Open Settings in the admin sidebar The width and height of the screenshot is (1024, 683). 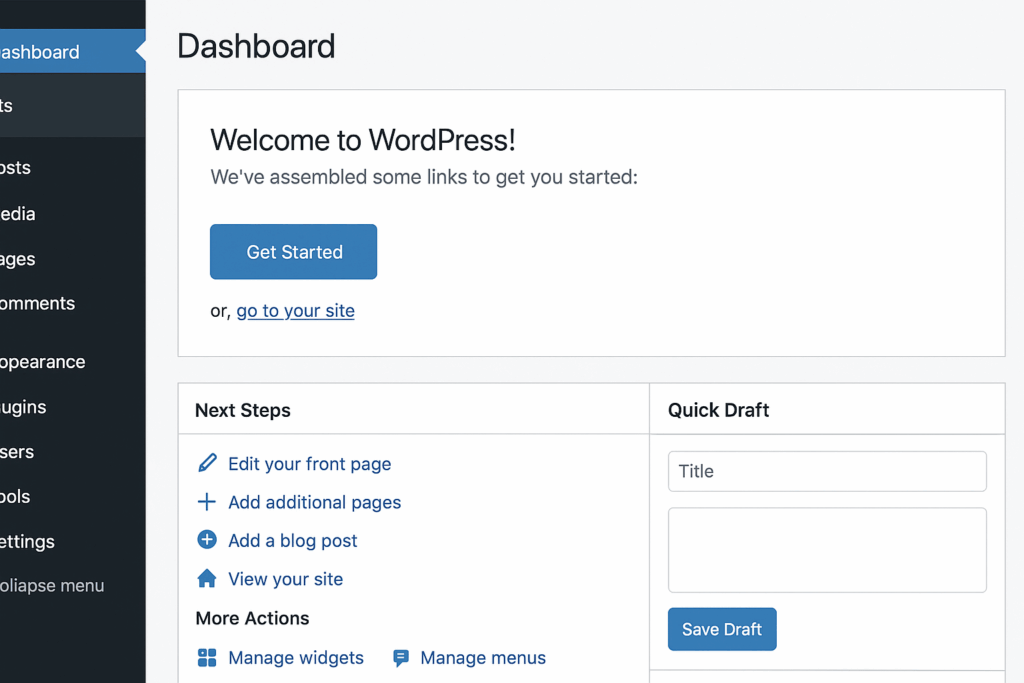pos(28,541)
